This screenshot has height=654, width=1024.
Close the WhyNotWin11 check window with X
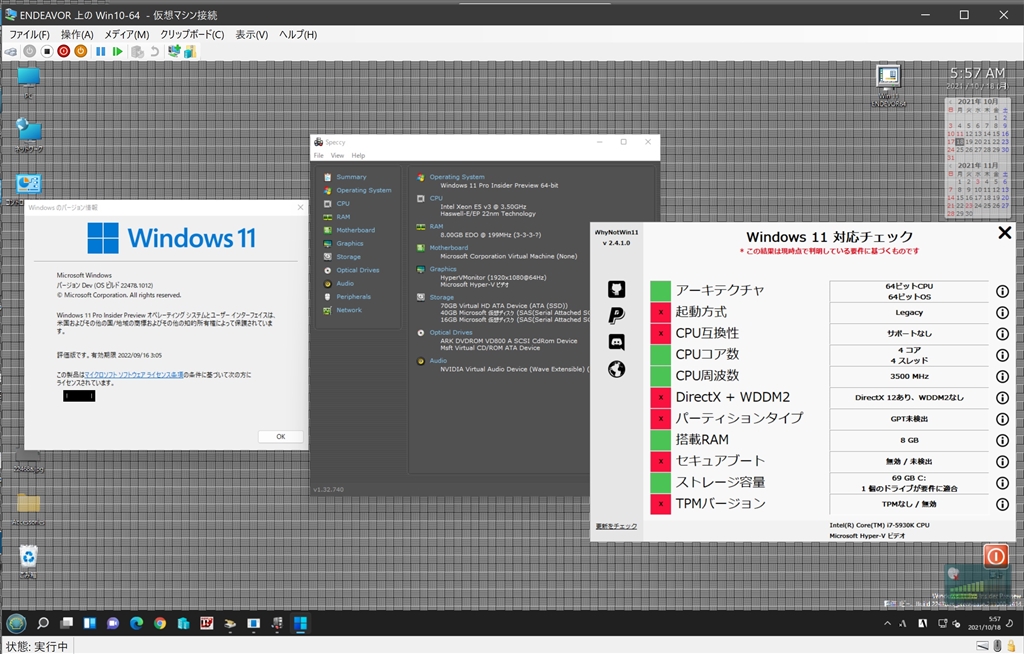[x=1004, y=233]
